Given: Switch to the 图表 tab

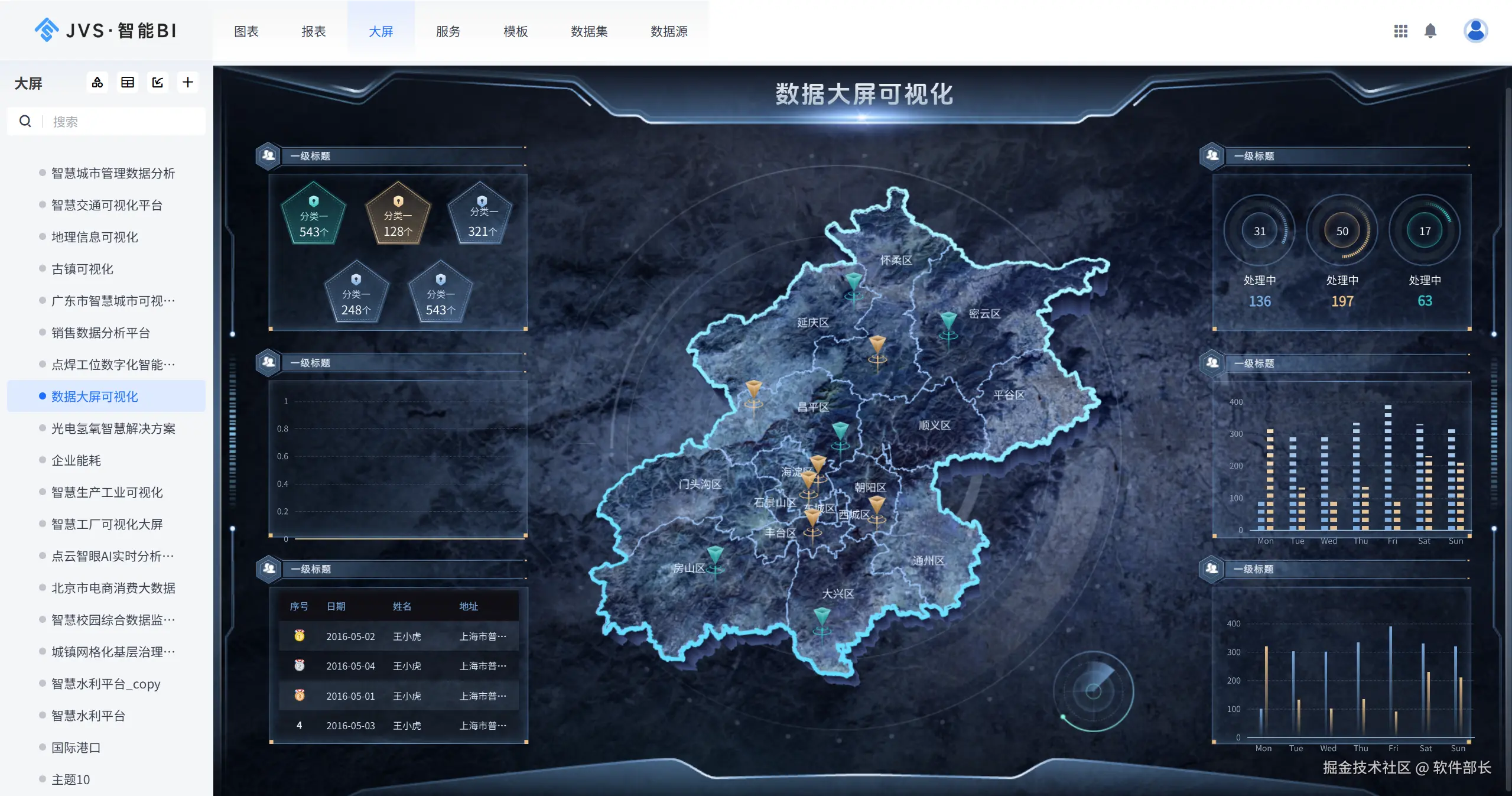Looking at the screenshot, I should point(246,31).
